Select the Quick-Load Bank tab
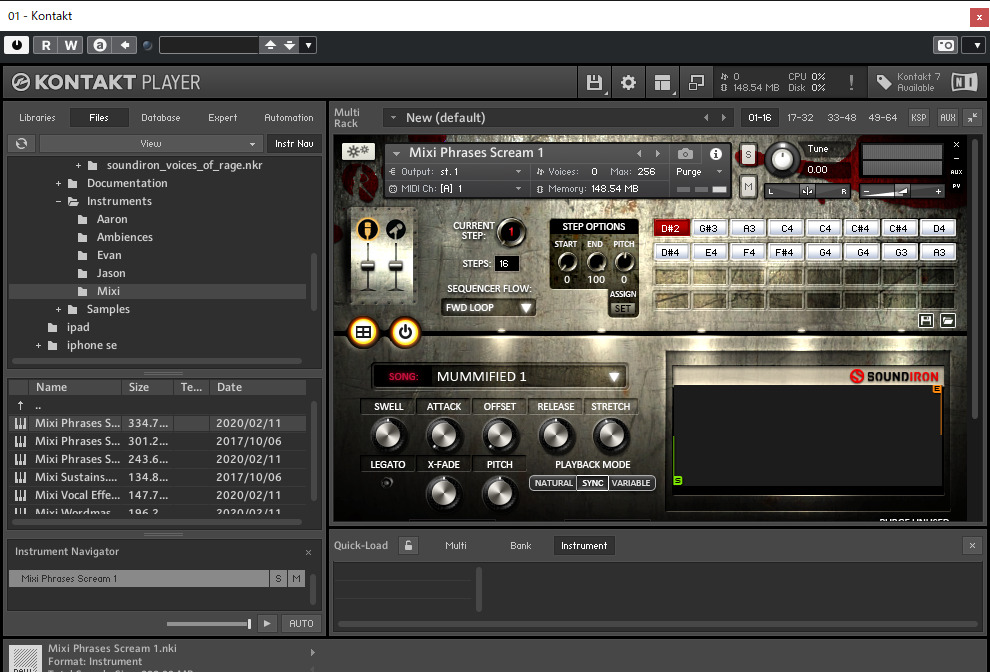The width and height of the screenshot is (990, 672). point(521,546)
